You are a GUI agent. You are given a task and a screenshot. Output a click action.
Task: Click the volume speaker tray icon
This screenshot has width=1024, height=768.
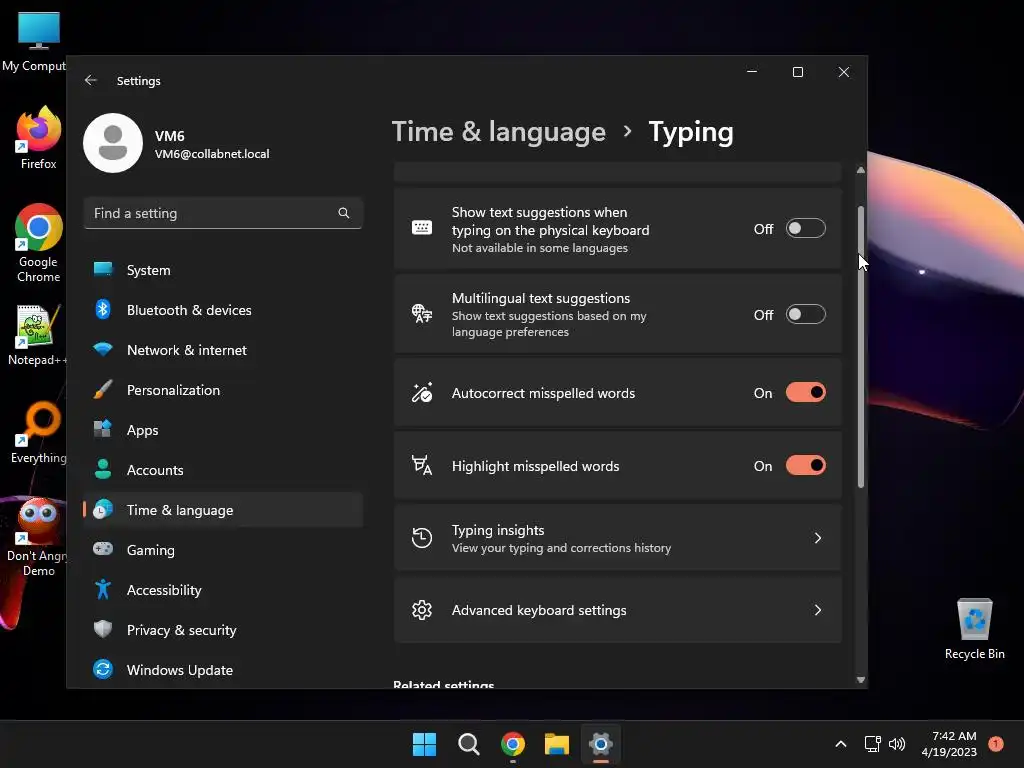click(x=897, y=744)
